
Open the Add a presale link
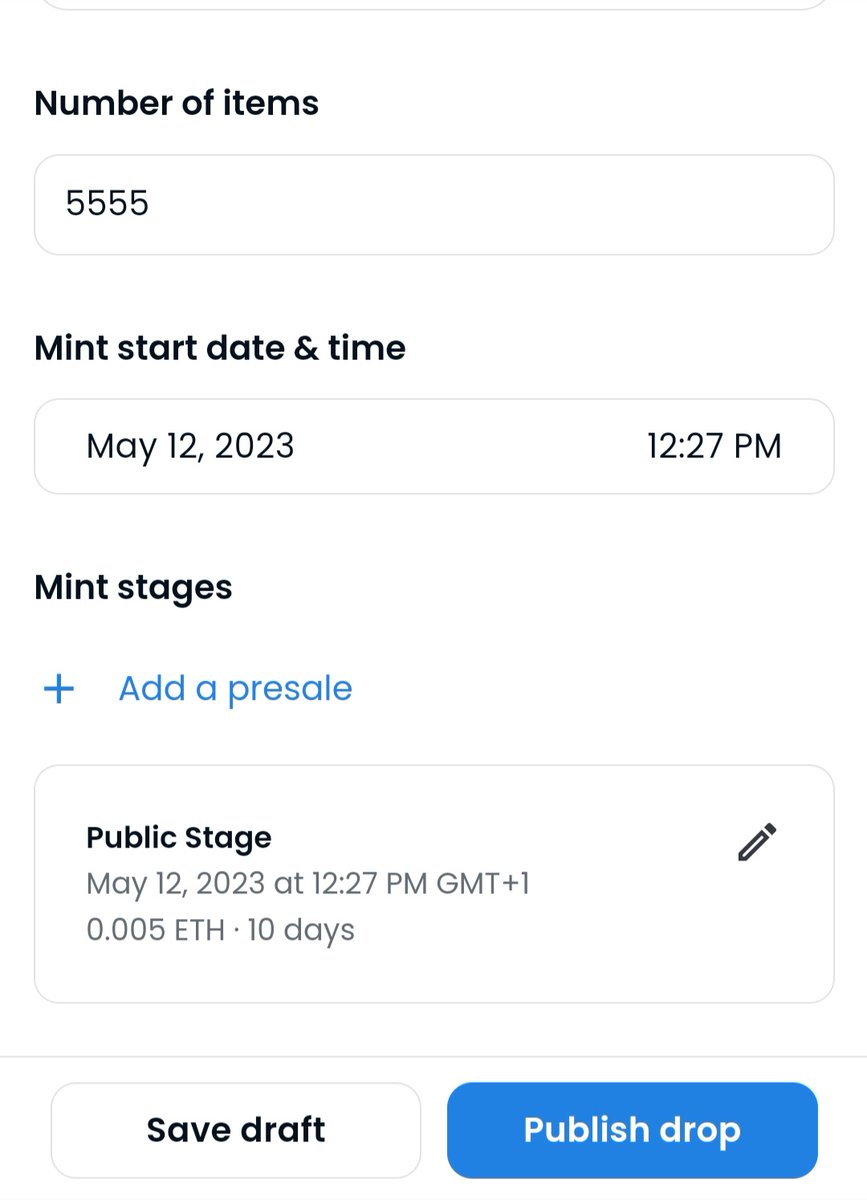(x=235, y=688)
